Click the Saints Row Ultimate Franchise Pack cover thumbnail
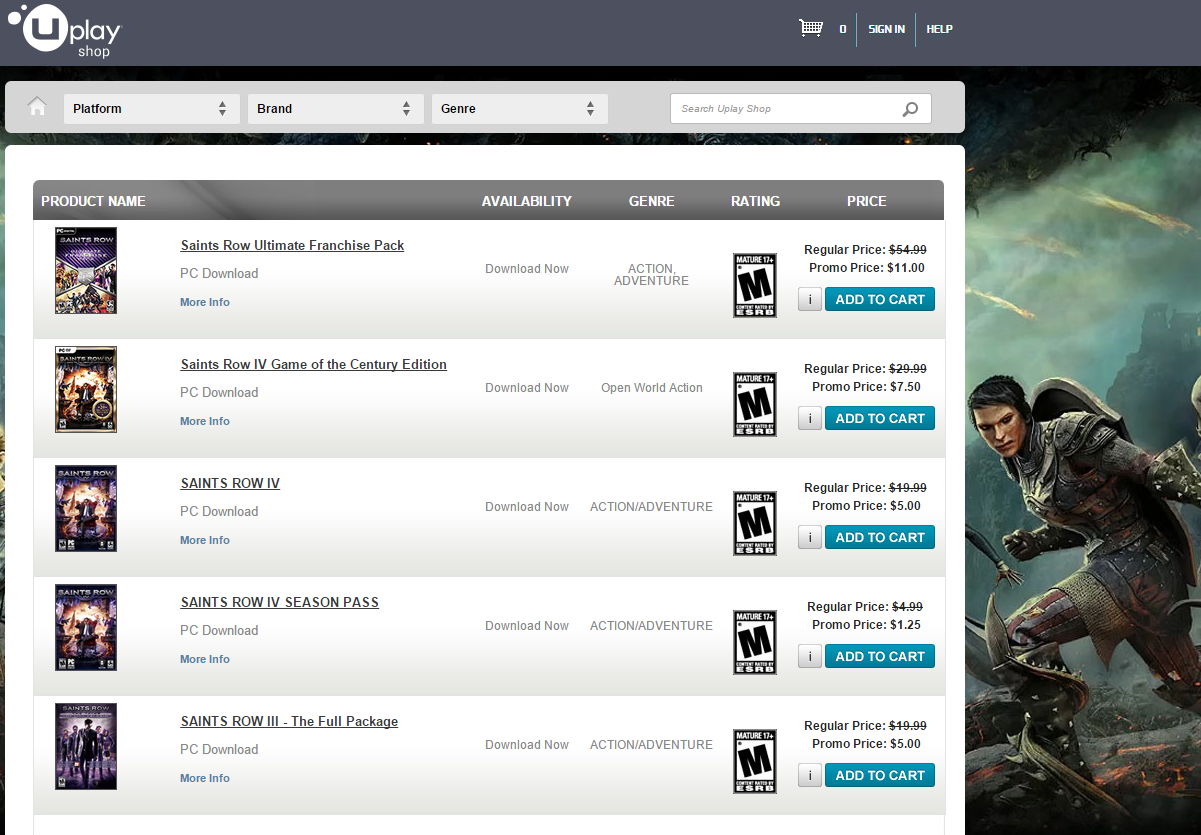The height and width of the screenshot is (835, 1201). click(86, 270)
